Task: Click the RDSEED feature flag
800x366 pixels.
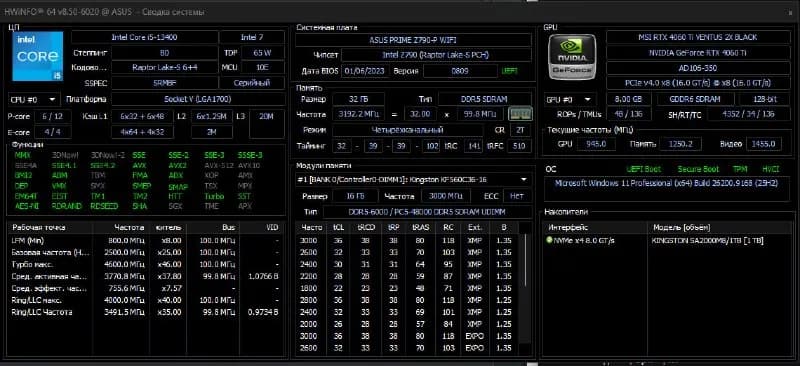Action: coord(104,206)
